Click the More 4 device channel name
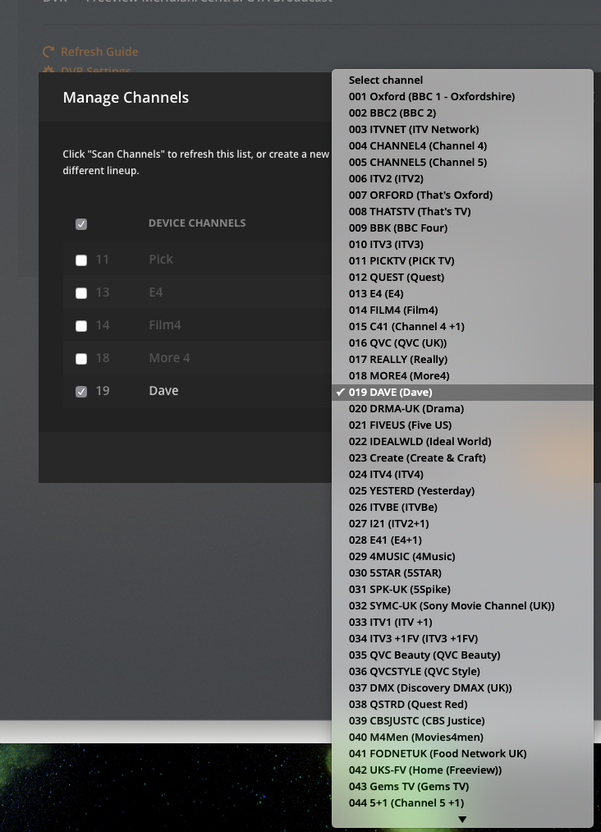 click(169, 358)
